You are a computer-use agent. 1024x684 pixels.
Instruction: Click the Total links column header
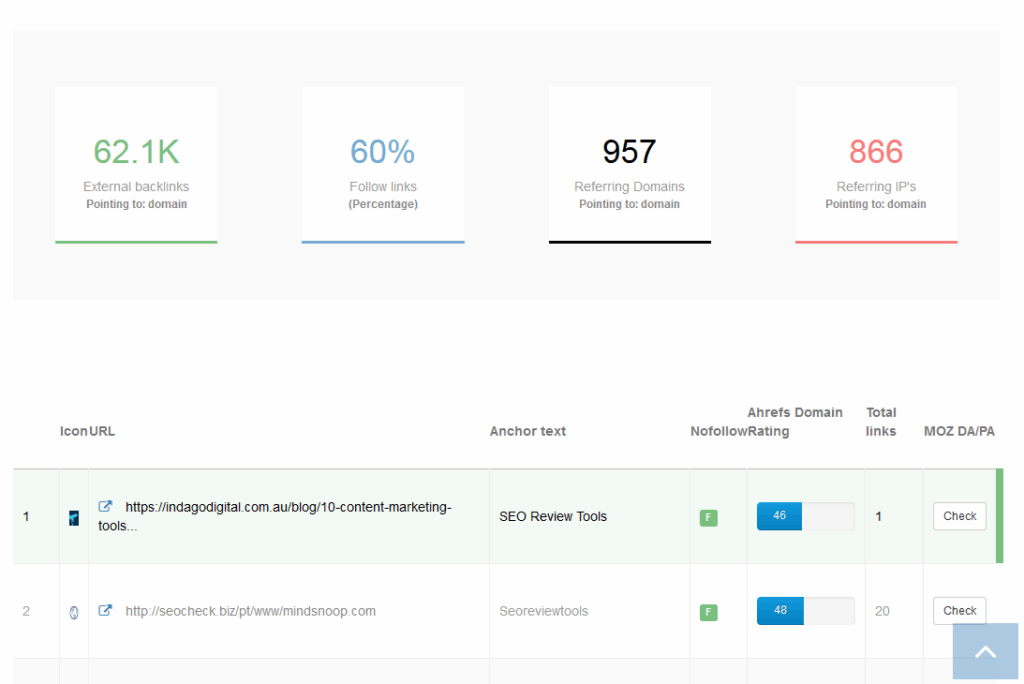click(x=881, y=421)
